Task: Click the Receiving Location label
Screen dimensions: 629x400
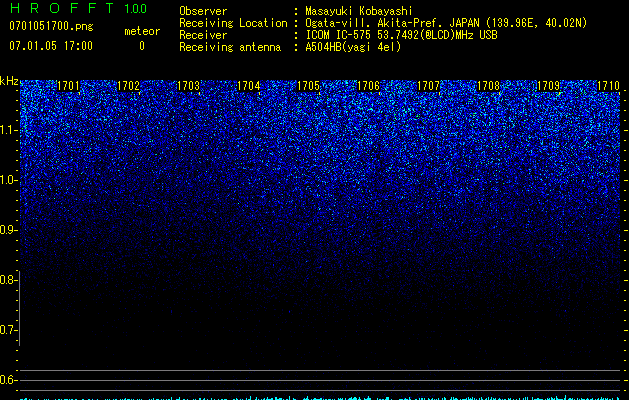Action: [233, 23]
